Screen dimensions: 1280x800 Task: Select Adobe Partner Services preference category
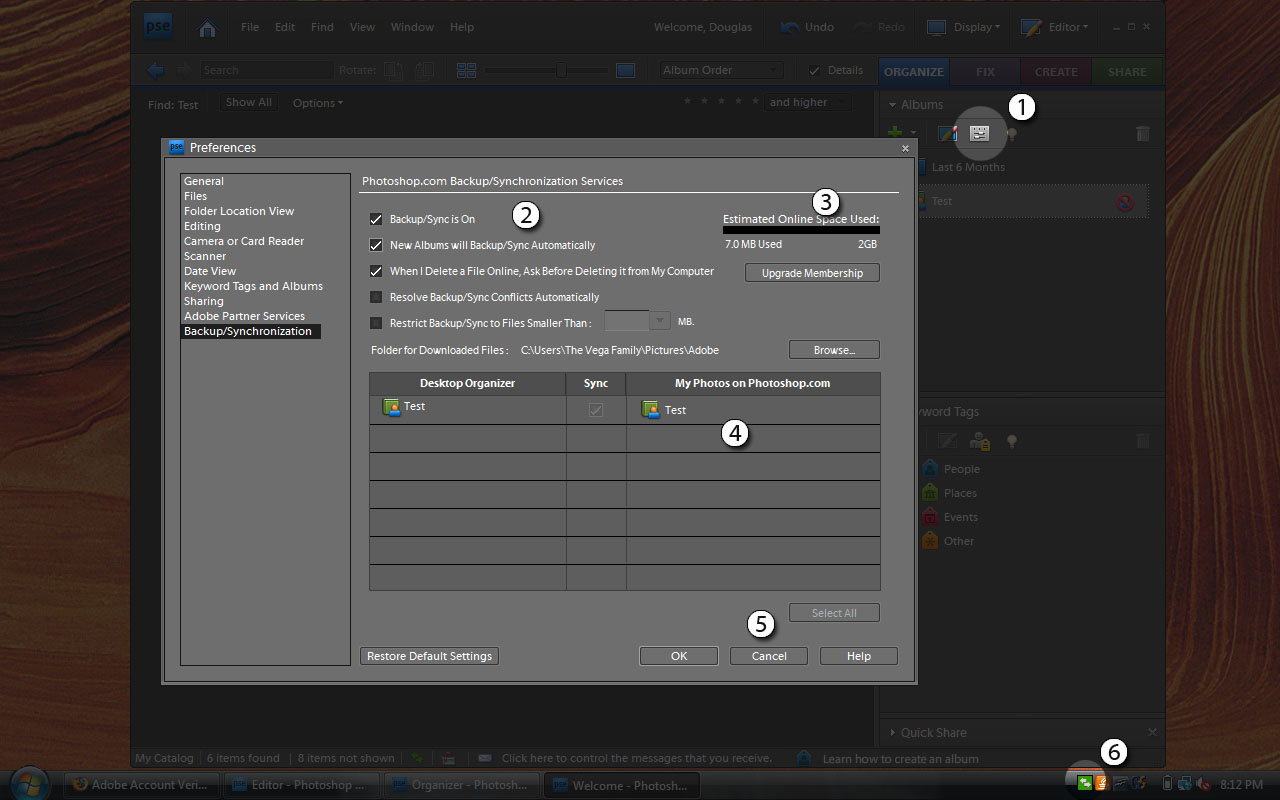point(244,316)
